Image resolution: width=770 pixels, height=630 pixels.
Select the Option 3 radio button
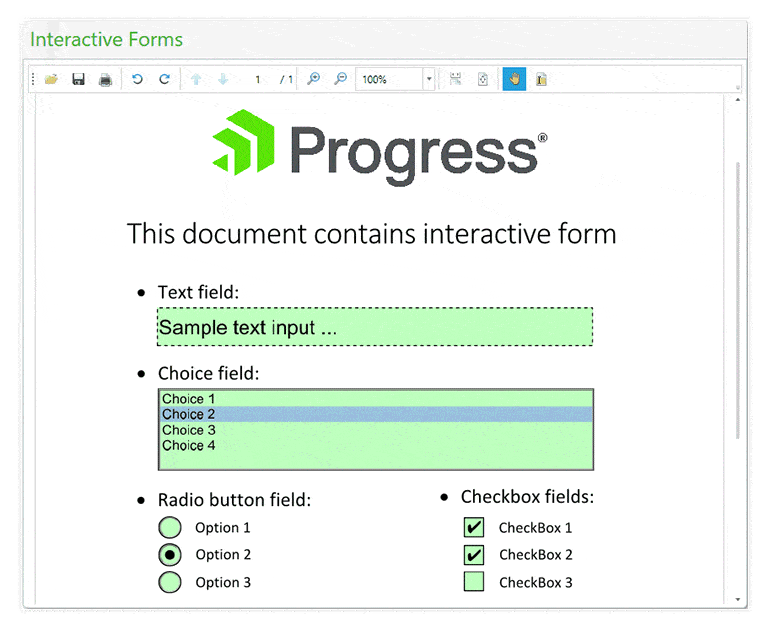point(170,582)
